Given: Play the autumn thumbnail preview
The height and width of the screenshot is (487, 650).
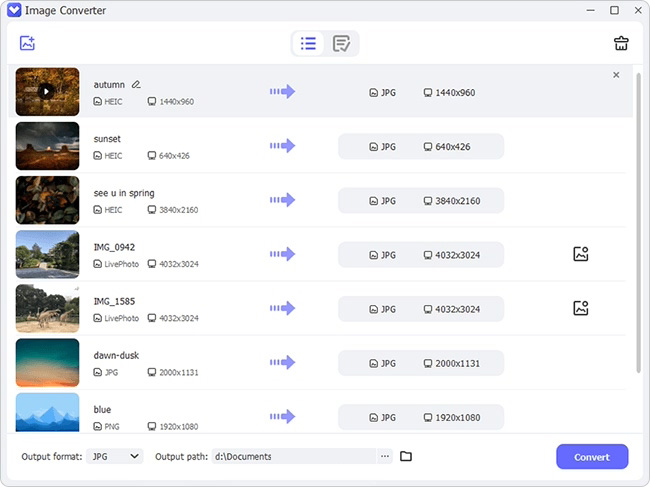Looking at the screenshot, I should pyautogui.click(x=46, y=92).
